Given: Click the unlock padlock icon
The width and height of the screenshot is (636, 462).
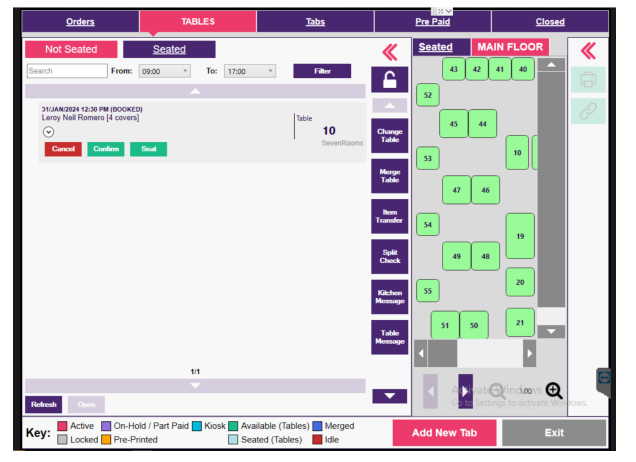Looking at the screenshot, I should click(389, 82).
